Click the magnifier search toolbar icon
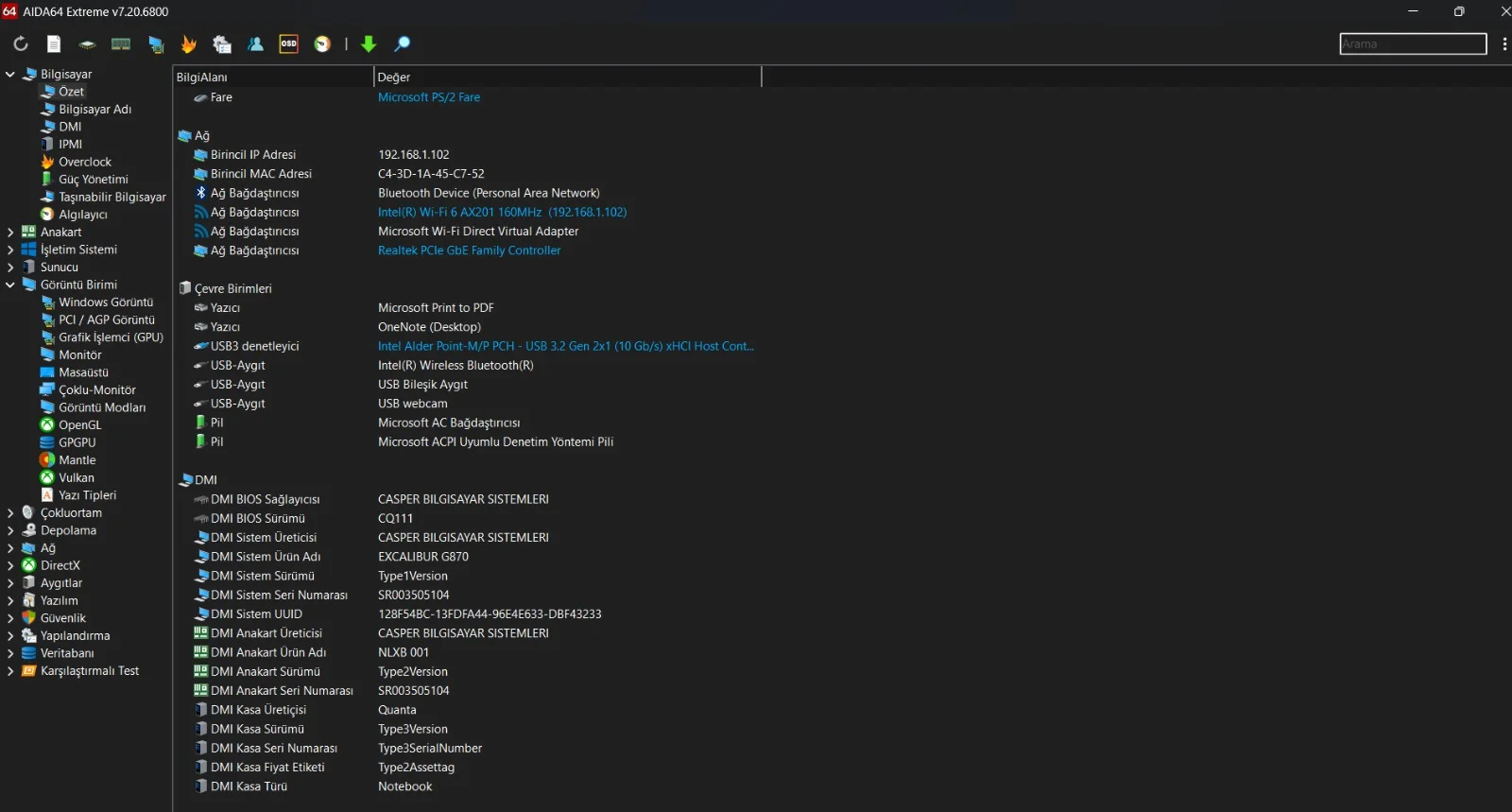 point(402,43)
